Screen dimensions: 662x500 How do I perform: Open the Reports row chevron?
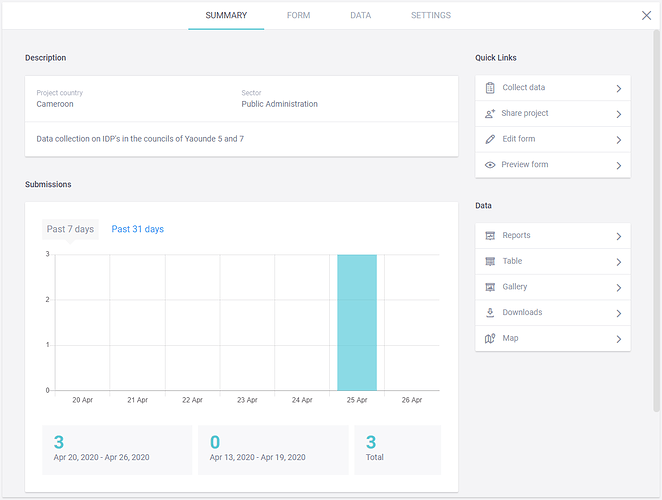coord(618,236)
